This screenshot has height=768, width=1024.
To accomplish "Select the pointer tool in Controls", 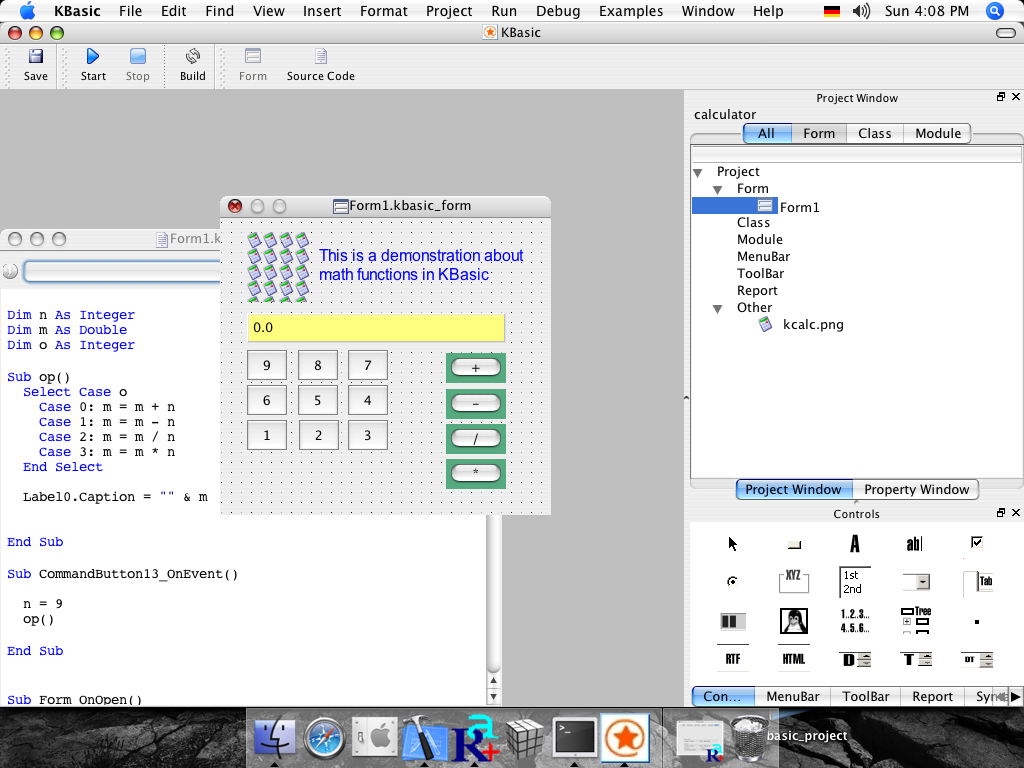I will pyautogui.click(x=733, y=544).
